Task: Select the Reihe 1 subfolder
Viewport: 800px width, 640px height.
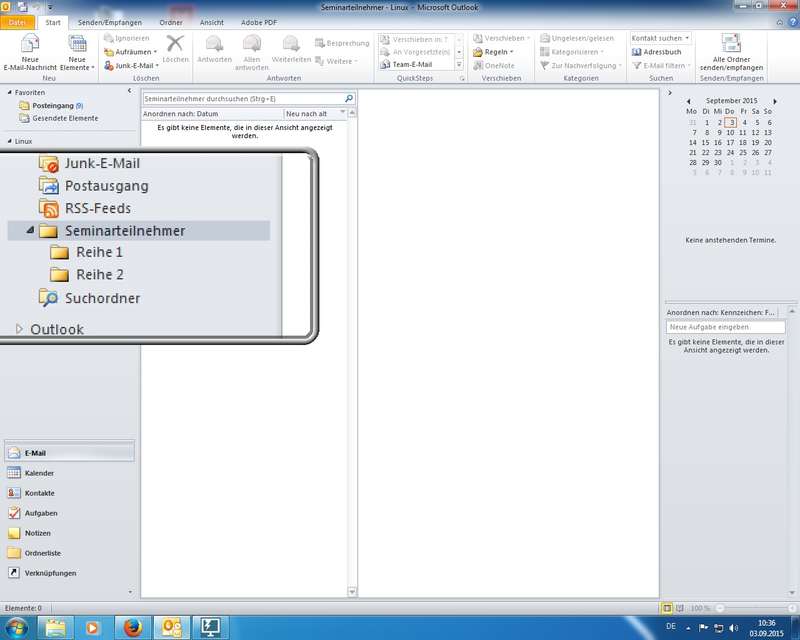Action: pos(99,252)
